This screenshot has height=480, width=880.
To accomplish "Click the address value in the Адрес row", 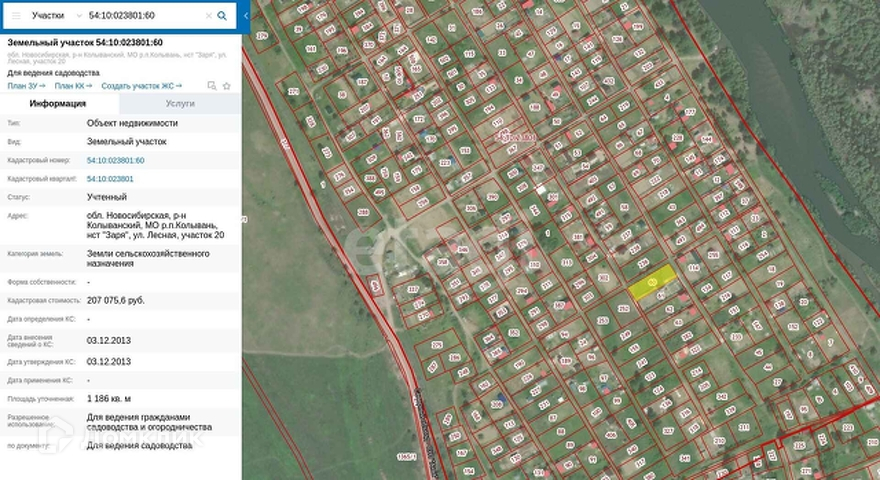I will (155, 225).
